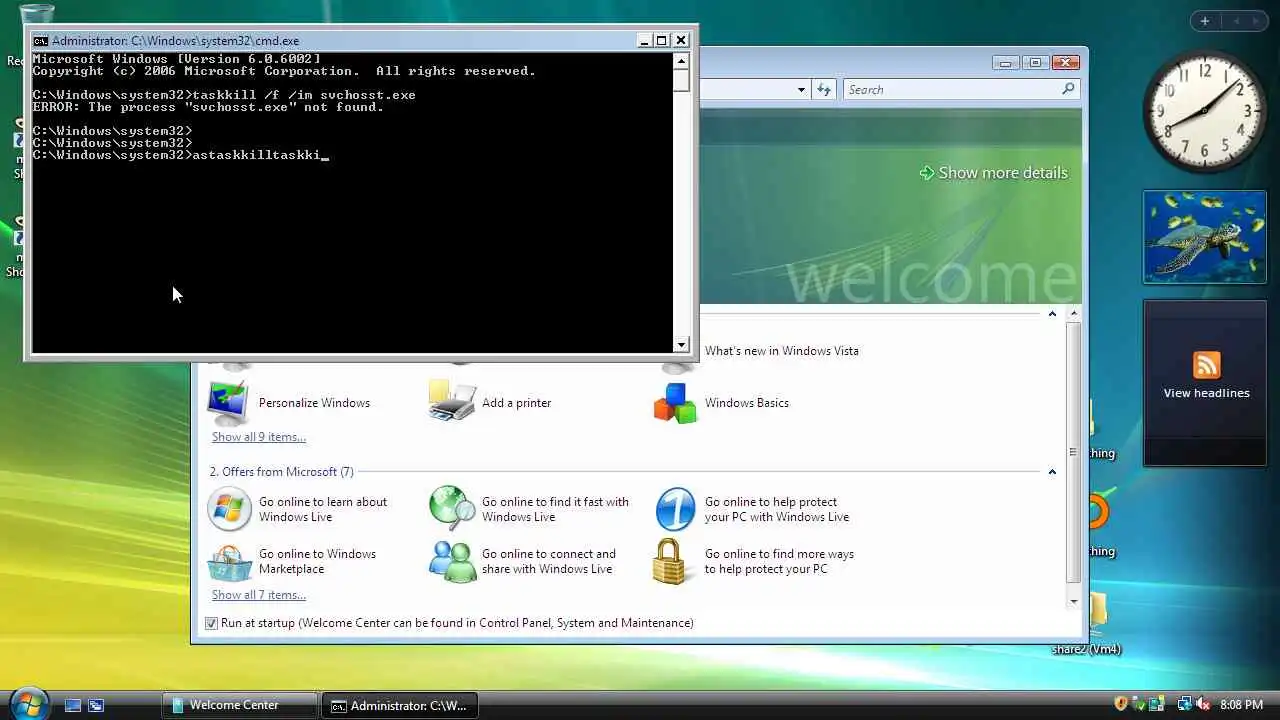Maximize the Welcome Center window

[1036, 62]
